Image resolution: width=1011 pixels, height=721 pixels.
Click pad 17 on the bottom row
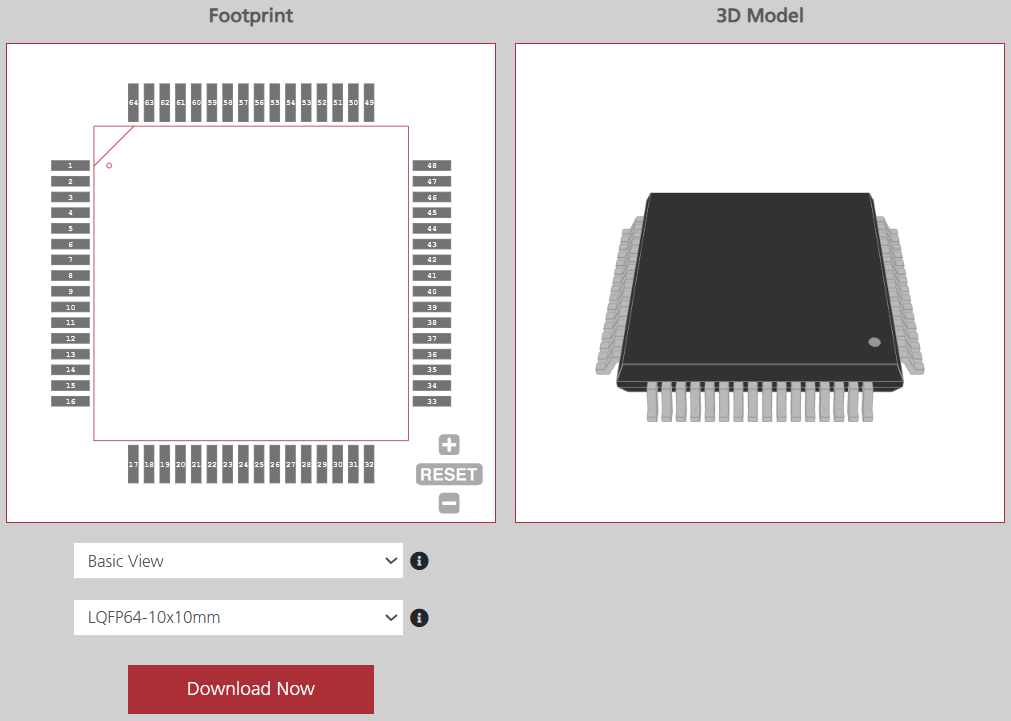tap(133, 464)
